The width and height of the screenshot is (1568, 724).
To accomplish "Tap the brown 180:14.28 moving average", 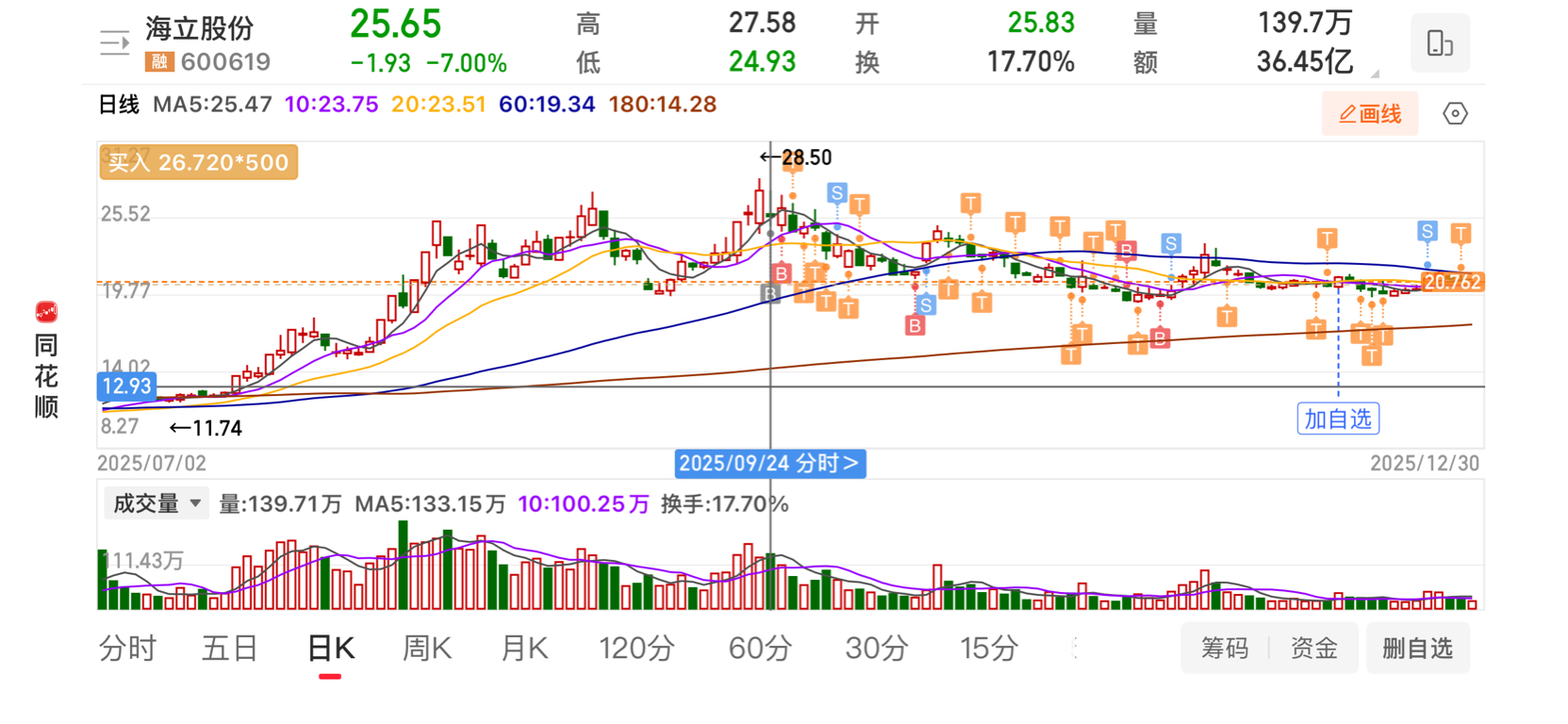I will tap(662, 105).
